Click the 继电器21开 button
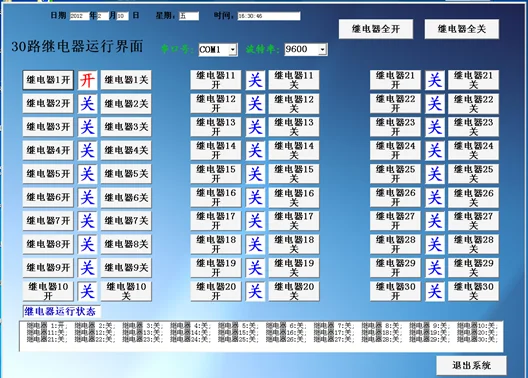This screenshot has height=378, width=528. [395, 80]
